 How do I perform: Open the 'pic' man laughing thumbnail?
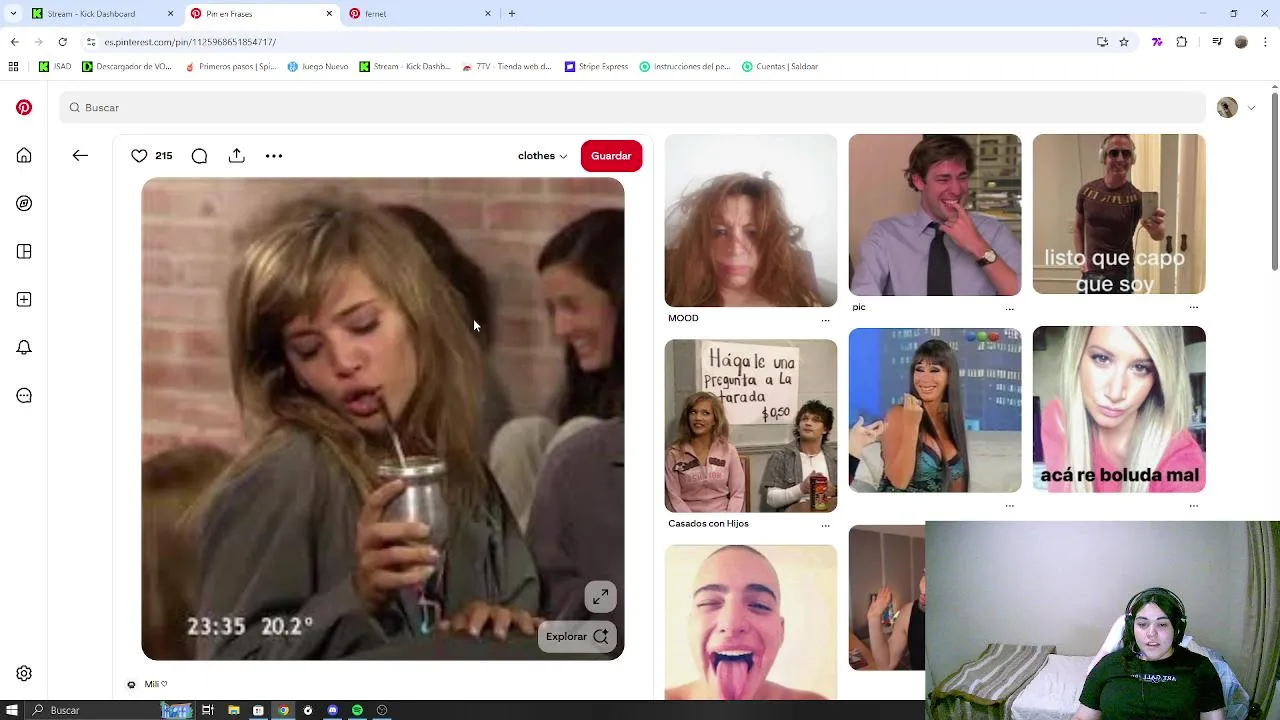(935, 215)
